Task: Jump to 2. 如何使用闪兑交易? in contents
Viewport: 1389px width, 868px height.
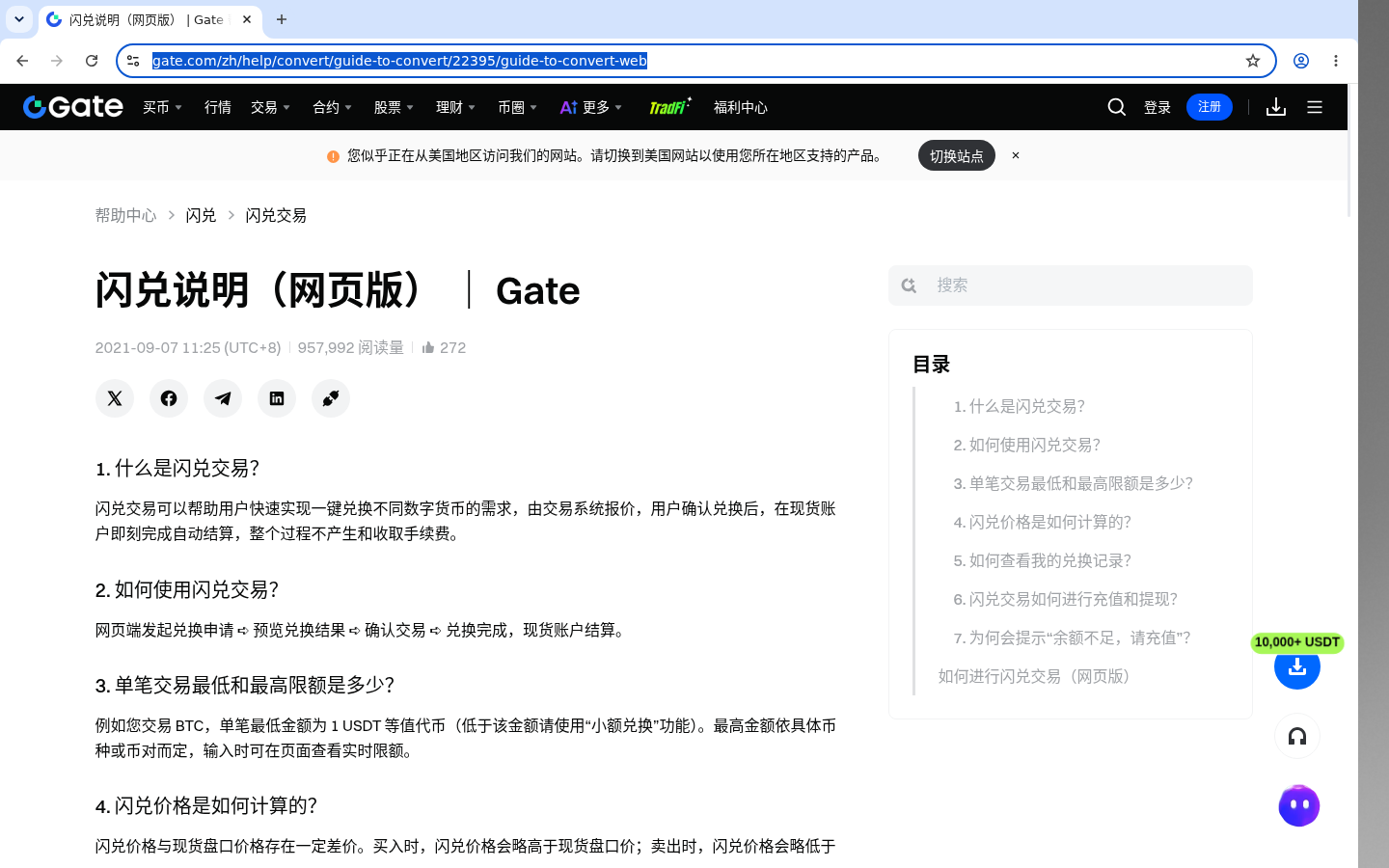Action: (1027, 445)
